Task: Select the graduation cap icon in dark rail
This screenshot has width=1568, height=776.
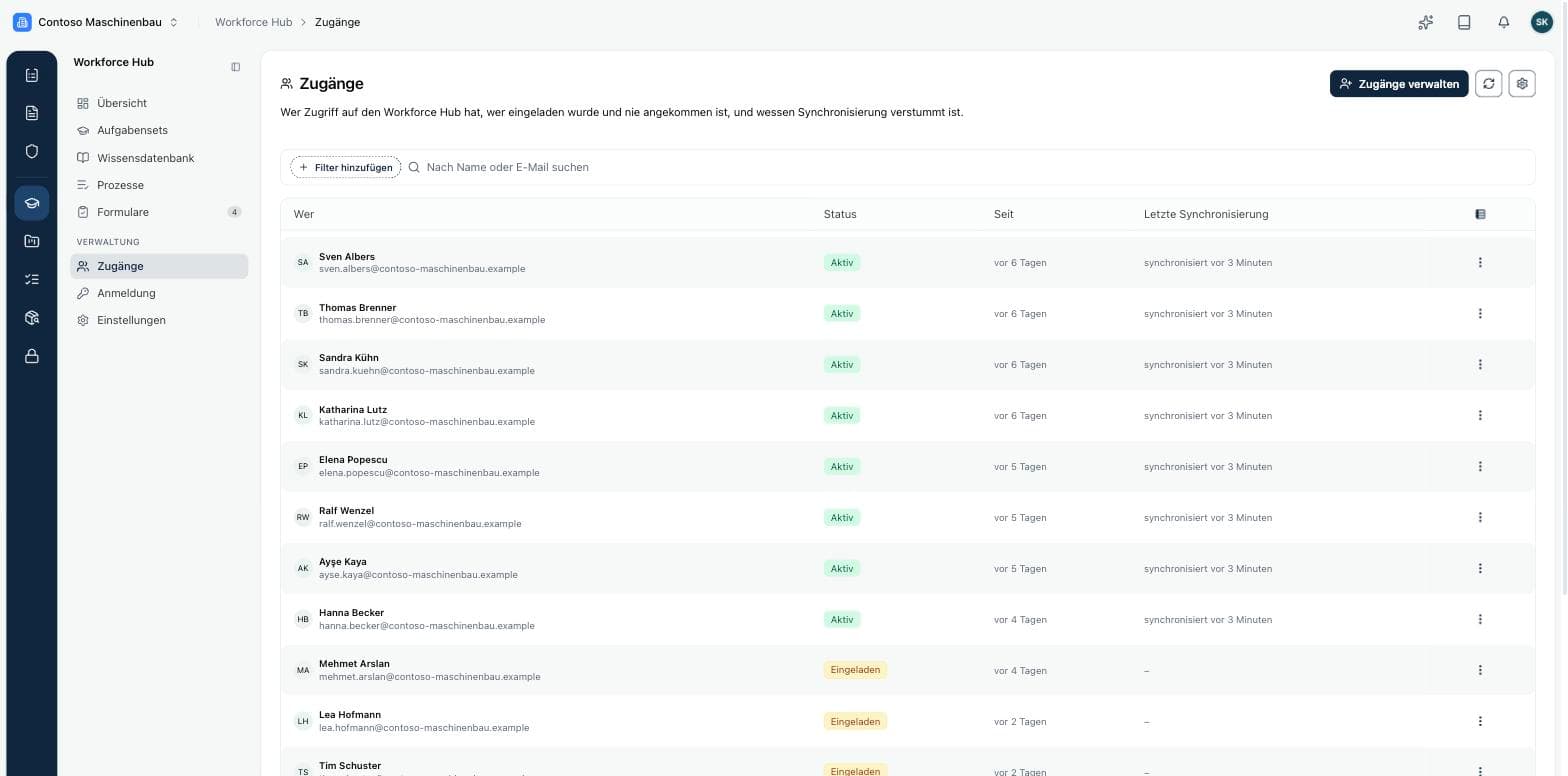Action: (x=32, y=203)
